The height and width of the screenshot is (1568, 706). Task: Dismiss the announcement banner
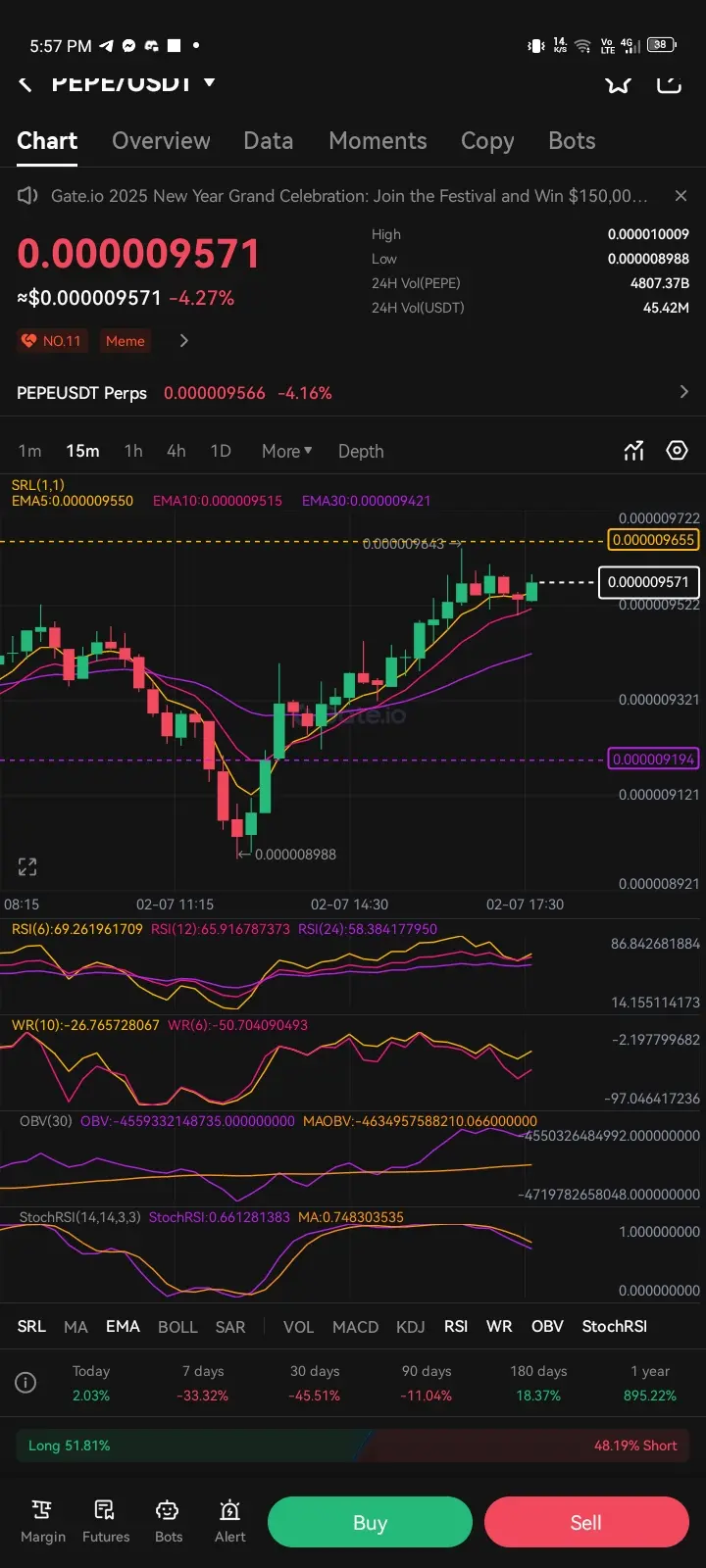(681, 196)
